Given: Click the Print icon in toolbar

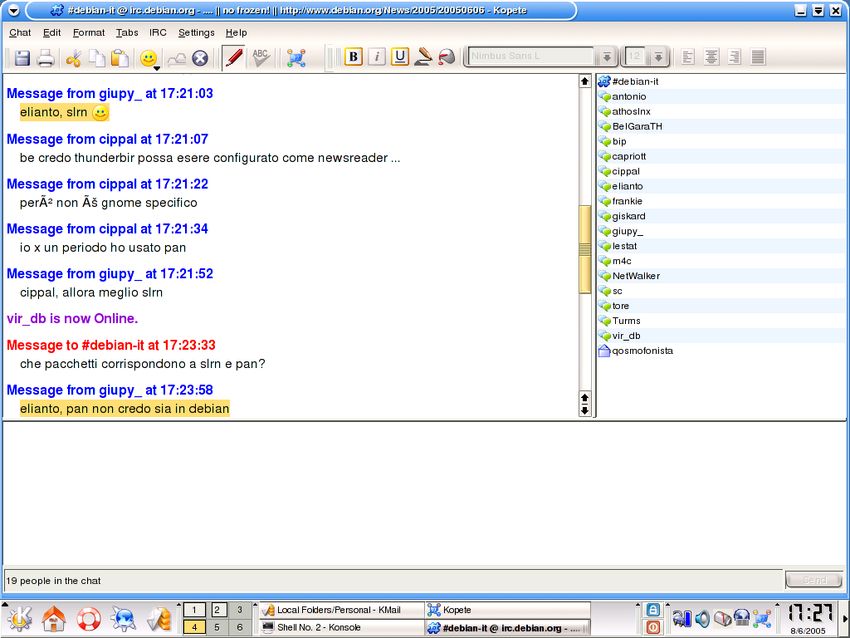Looking at the screenshot, I should 46,58.
